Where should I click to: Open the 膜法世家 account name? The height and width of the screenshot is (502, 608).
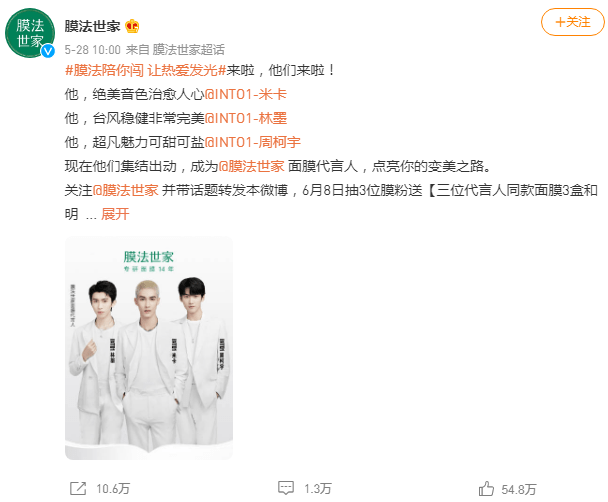click(92, 26)
